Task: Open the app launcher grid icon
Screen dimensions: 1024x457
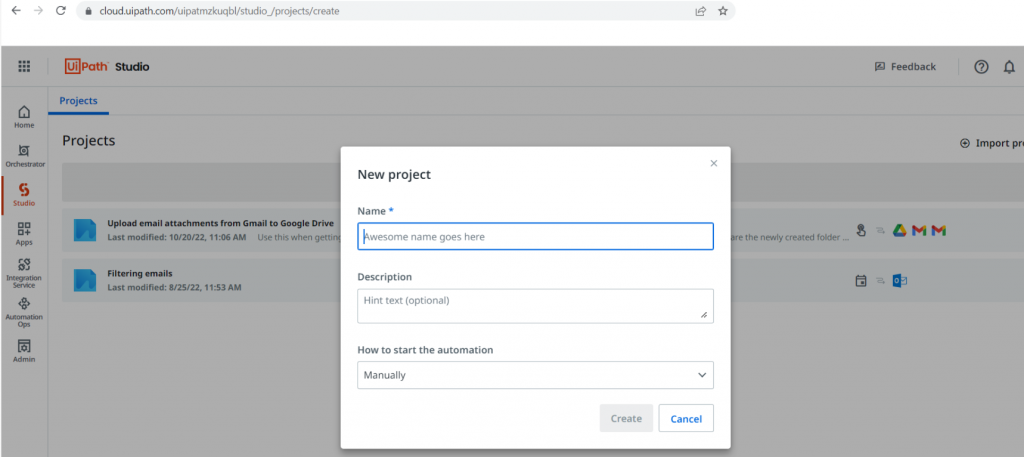Action: tap(24, 67)
